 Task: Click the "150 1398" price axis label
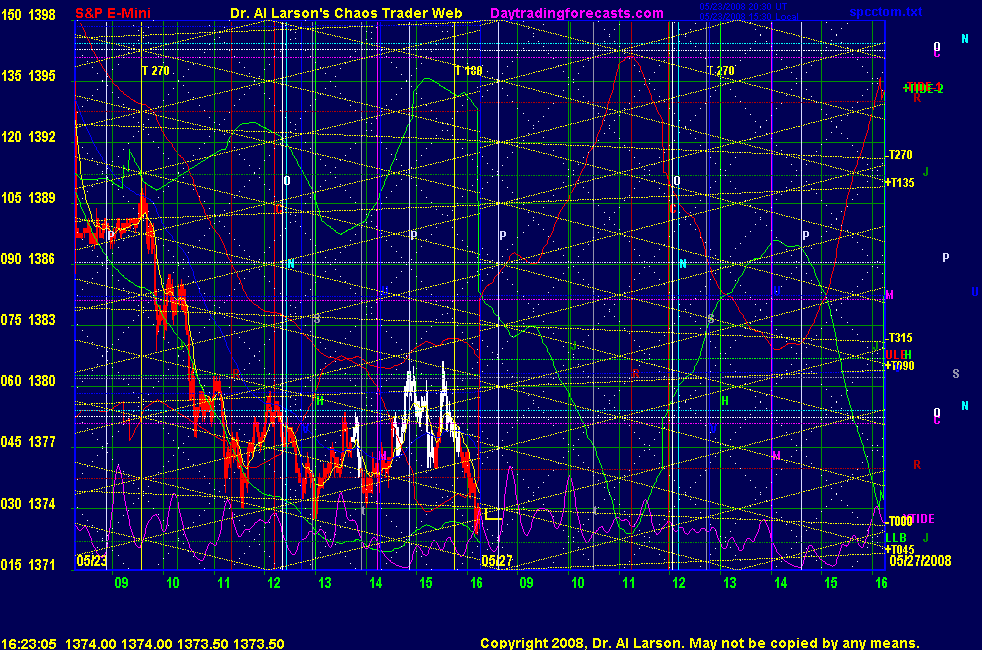(x=28, y=14)
